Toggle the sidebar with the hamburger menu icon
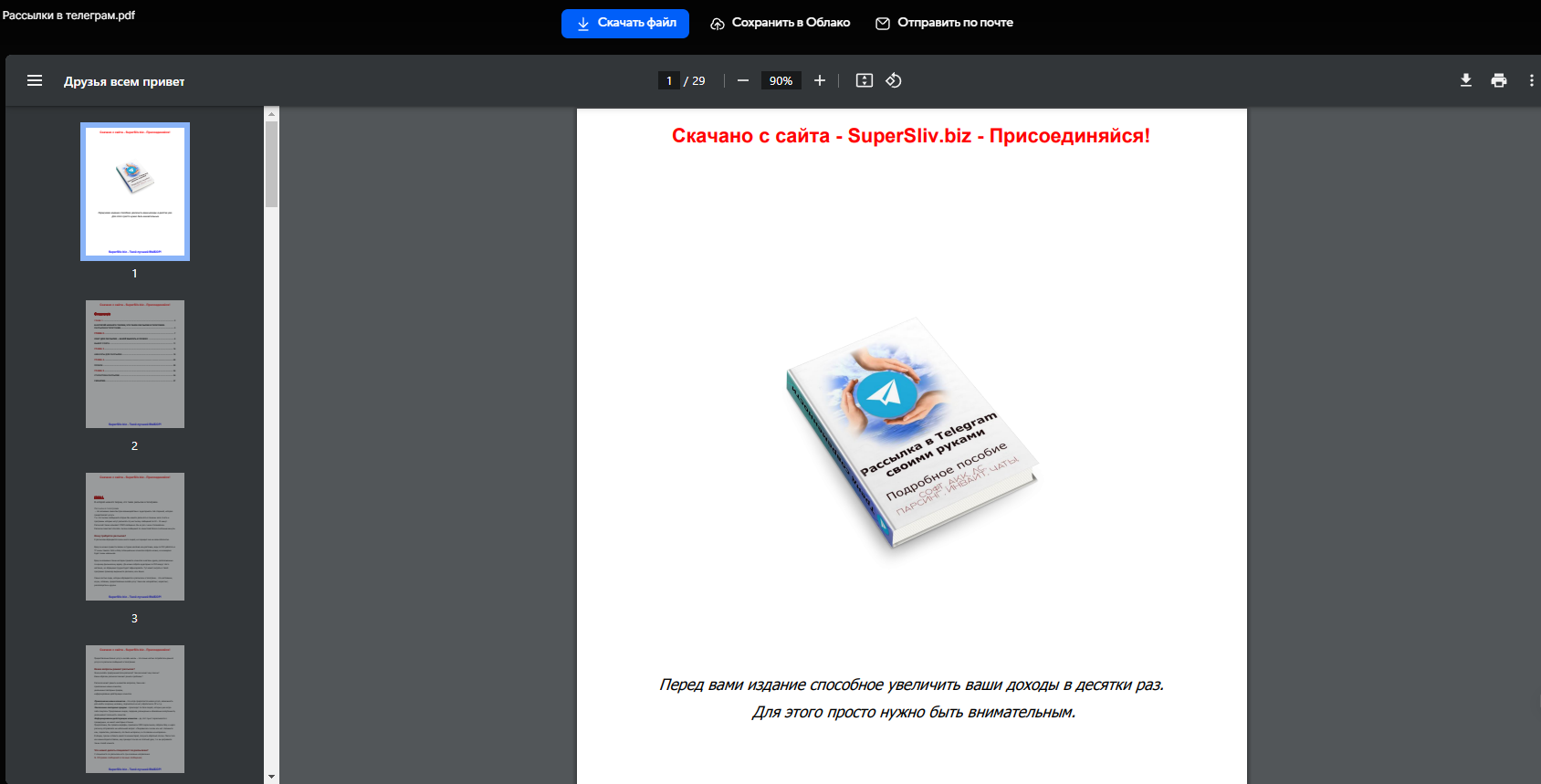1541x784 pixels. 35,80
